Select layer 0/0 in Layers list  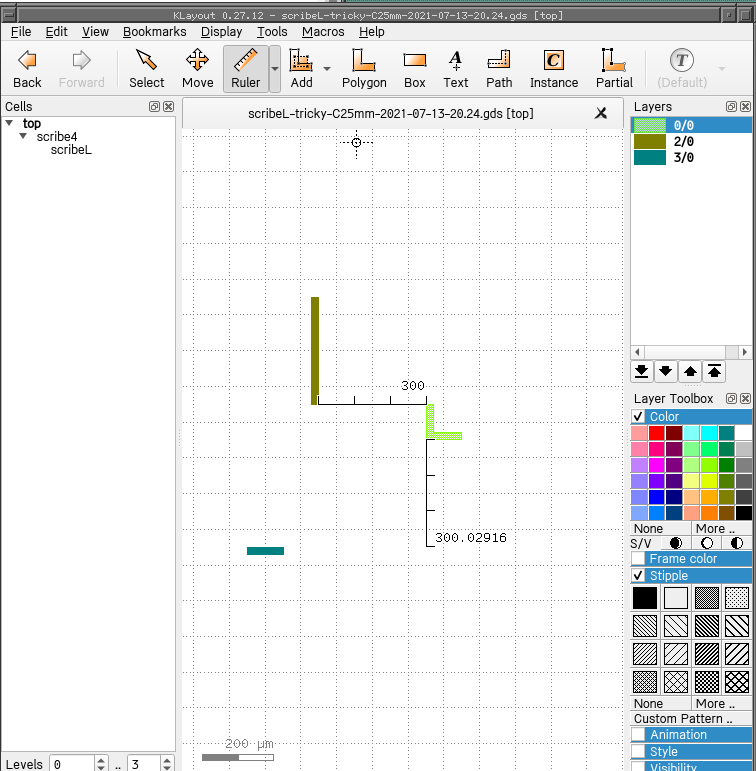(691, 125)
